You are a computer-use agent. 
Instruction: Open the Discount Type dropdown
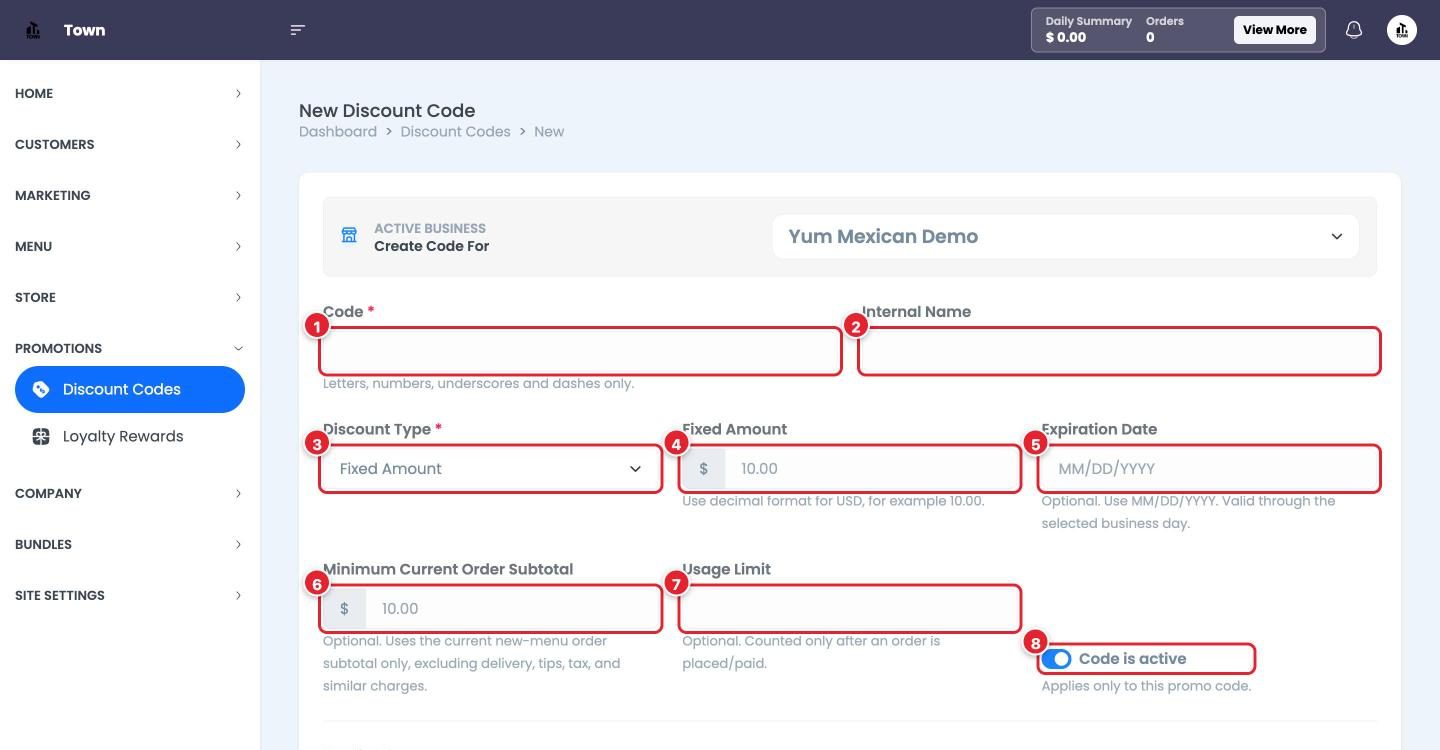491,469
